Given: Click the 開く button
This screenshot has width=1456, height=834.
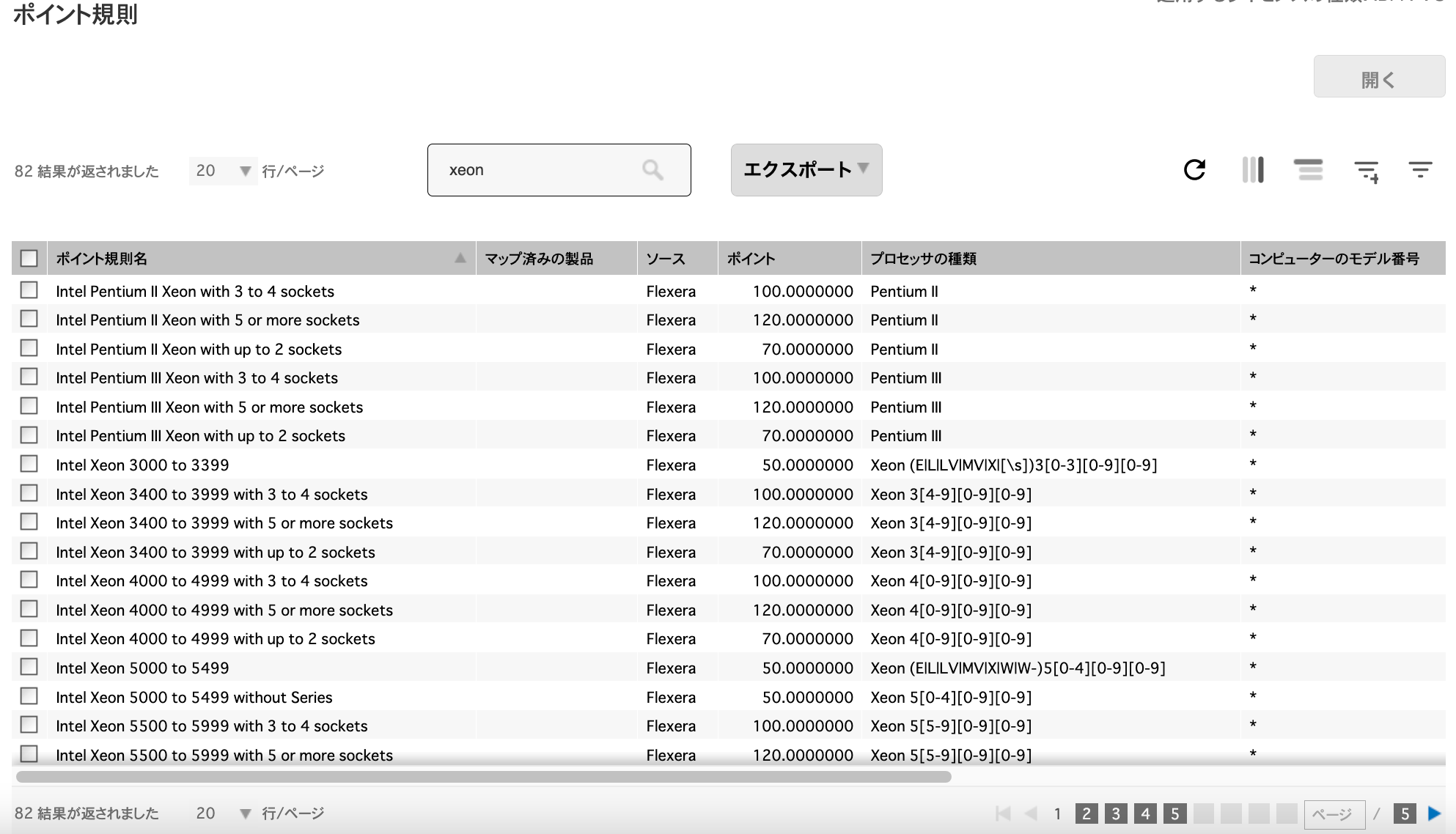Looking at the screenshot, I should tap(1378, 80).
